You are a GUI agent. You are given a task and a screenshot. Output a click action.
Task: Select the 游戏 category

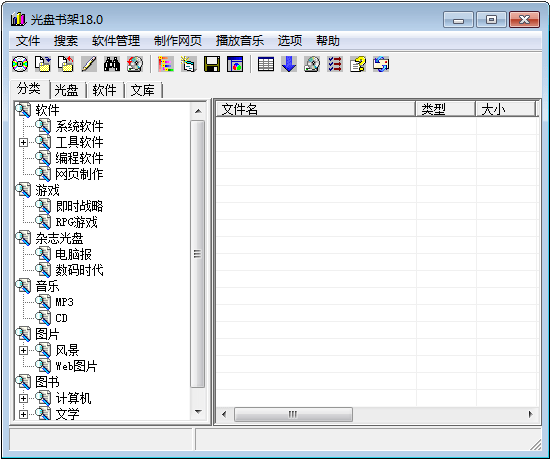pyautogui.click(x=47, y=191)
